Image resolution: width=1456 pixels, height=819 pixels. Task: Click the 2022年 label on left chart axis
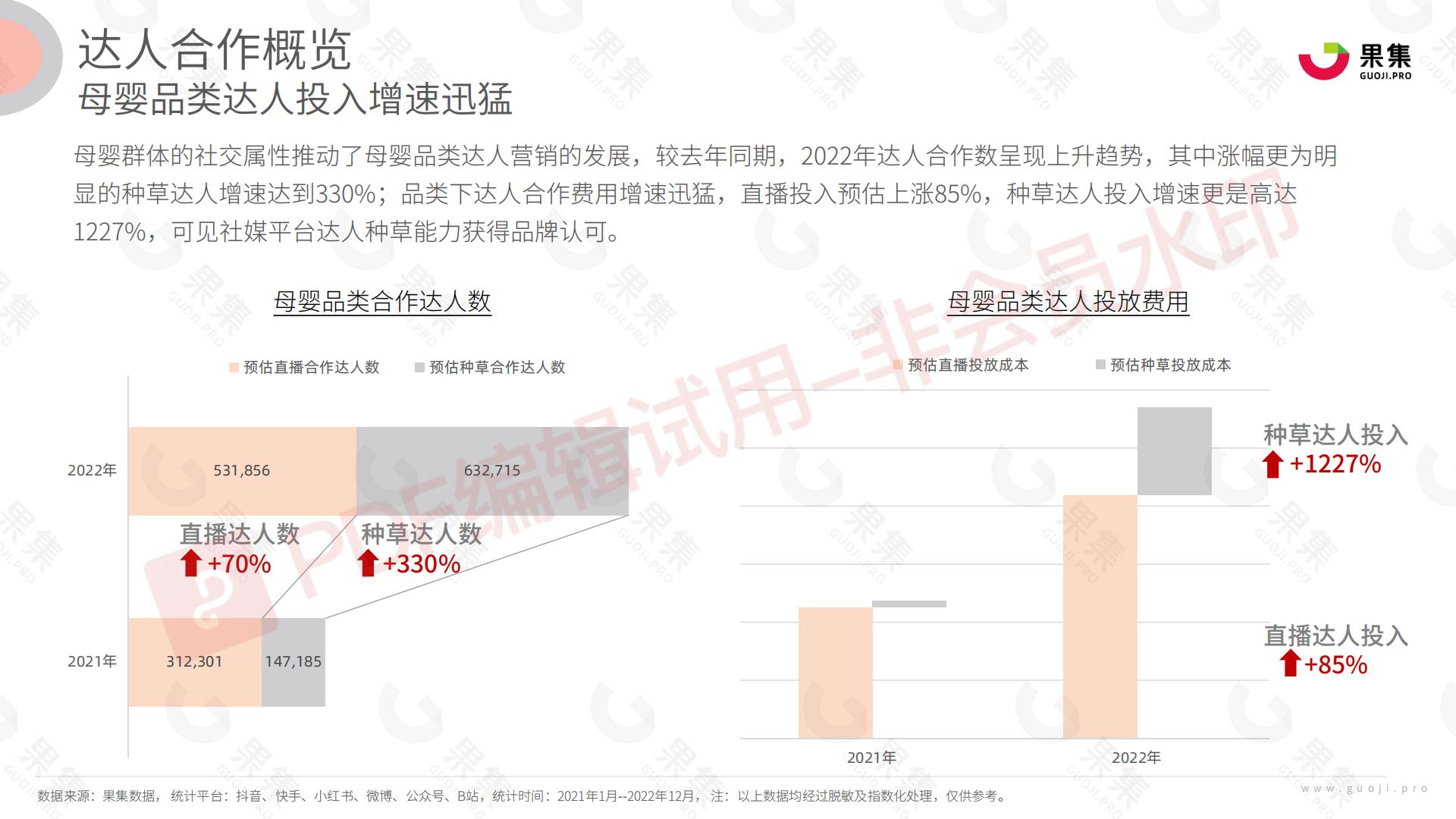93,470
